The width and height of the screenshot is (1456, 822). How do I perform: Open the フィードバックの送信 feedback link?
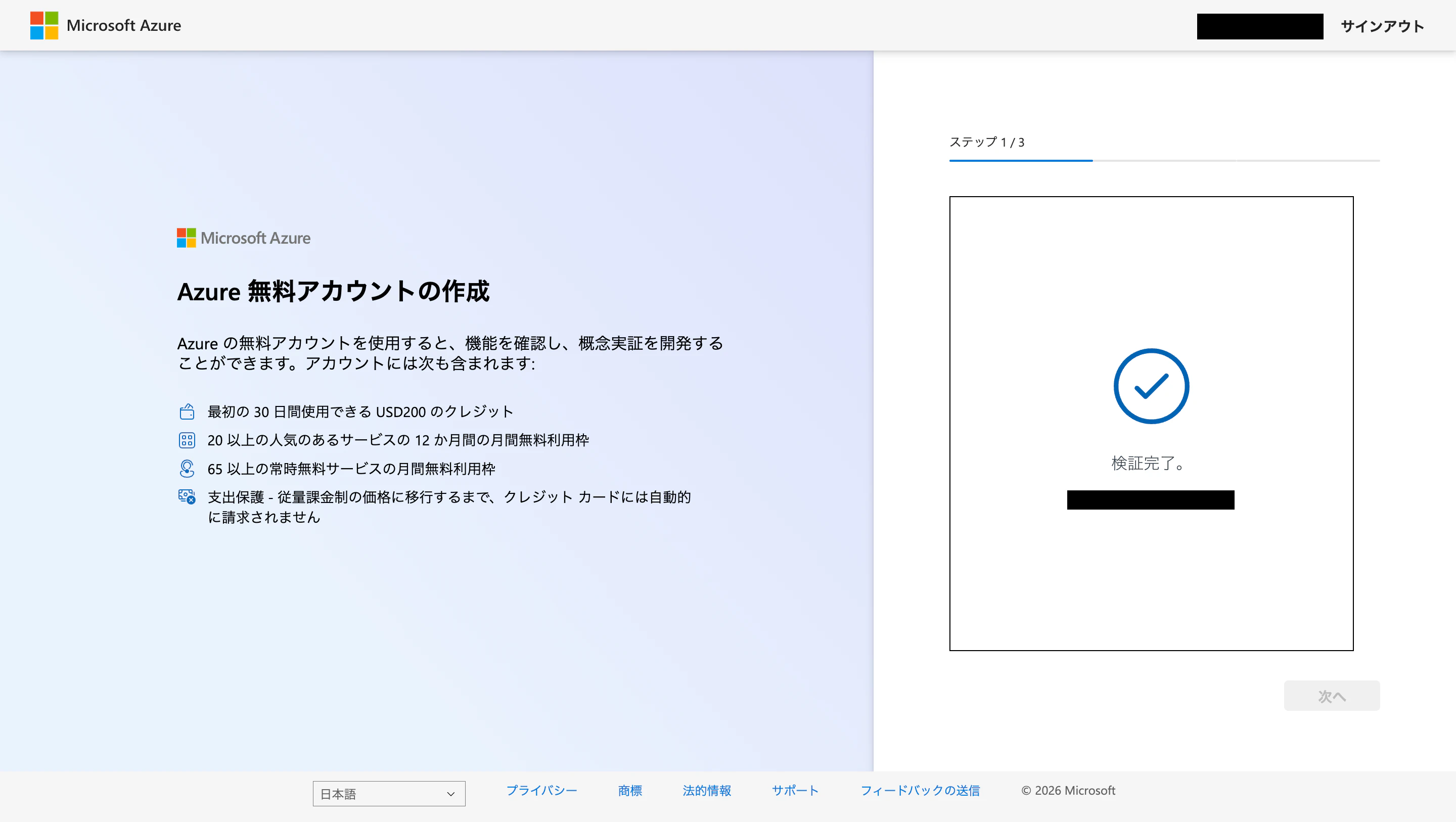coord(920,790)
